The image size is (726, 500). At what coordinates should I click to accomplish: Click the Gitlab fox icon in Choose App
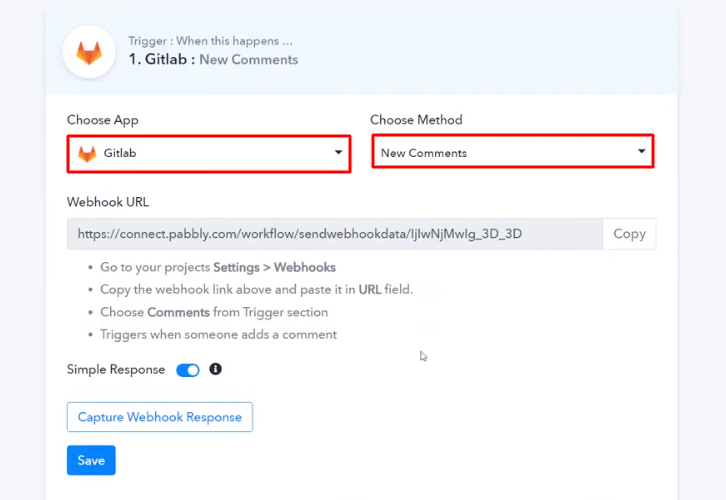coord(87,154)
